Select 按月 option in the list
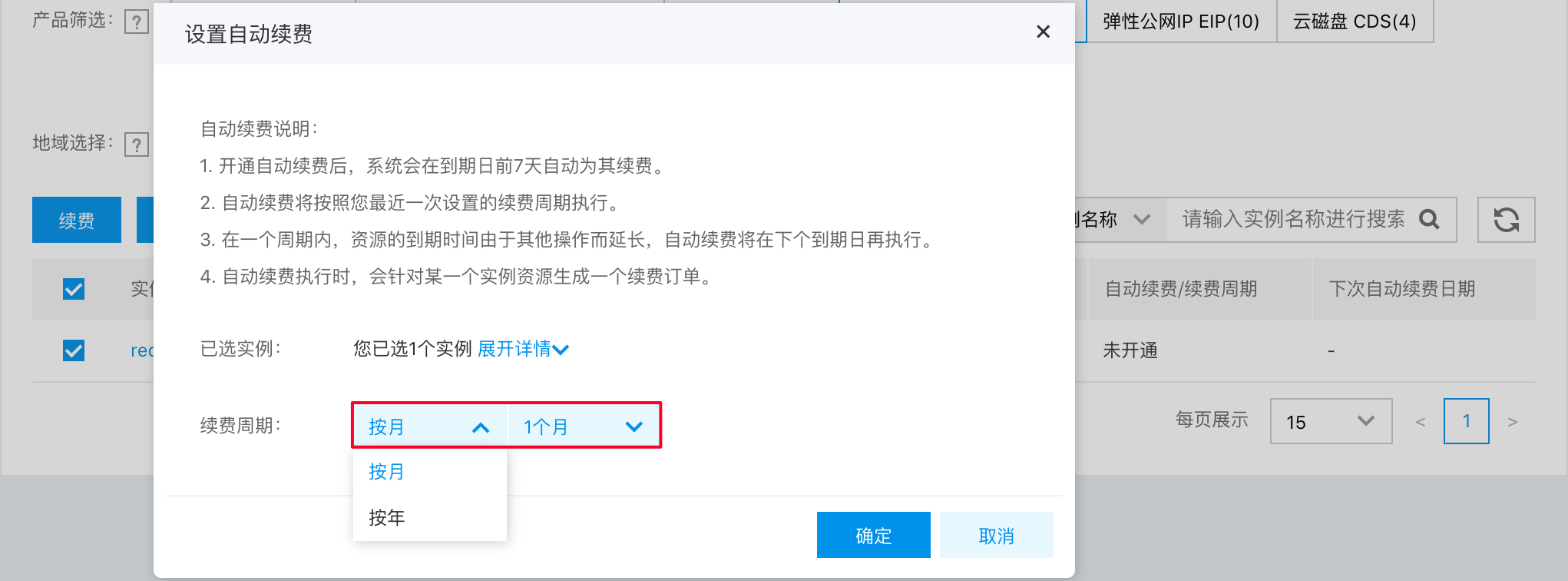The width and height of the screenshot is (1568, 581). coord(429,471)
